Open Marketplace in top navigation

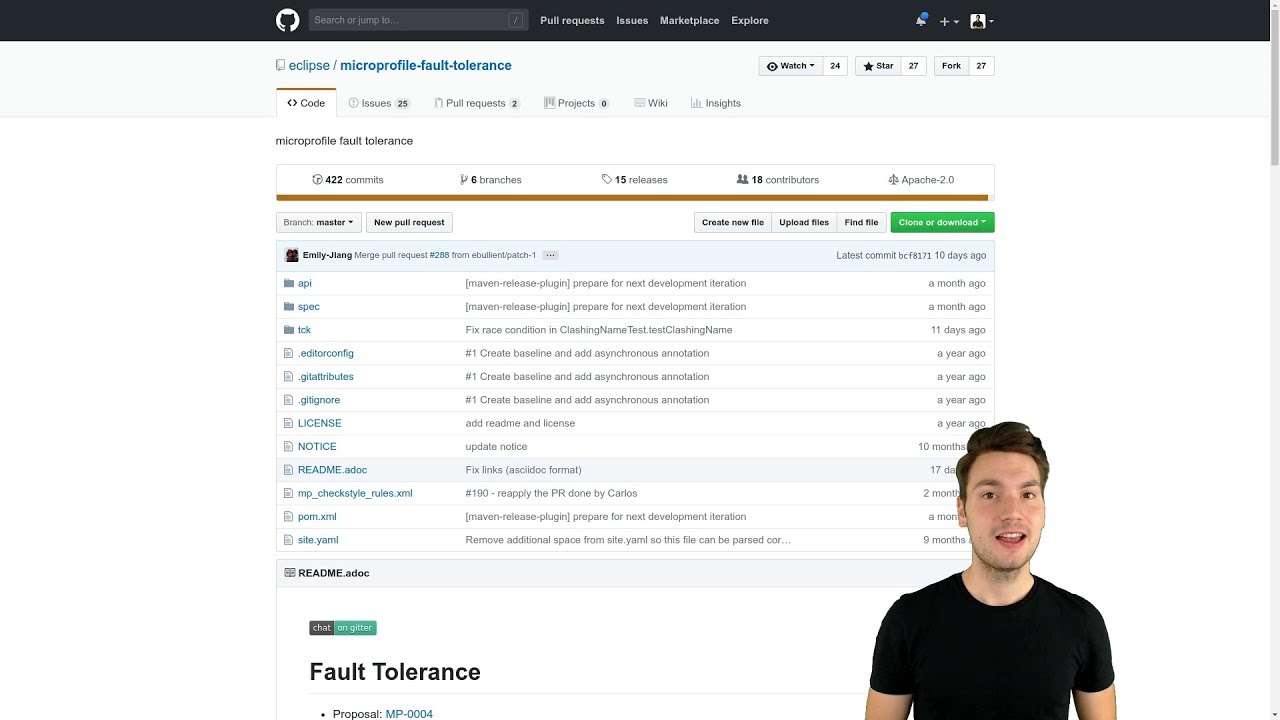(x=689, y=20)
